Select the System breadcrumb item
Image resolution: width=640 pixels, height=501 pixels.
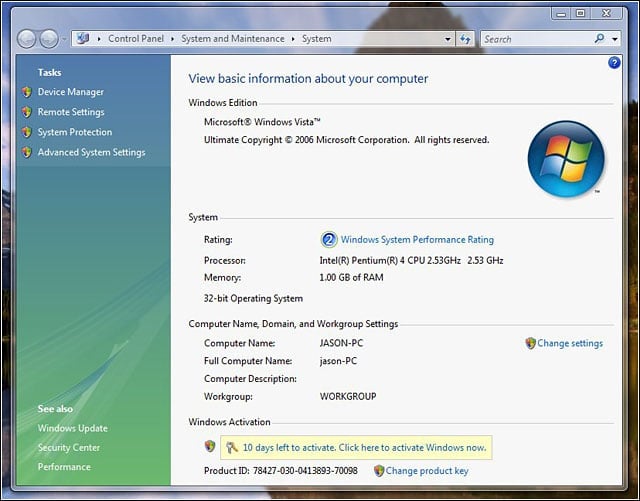coord(316,39)
